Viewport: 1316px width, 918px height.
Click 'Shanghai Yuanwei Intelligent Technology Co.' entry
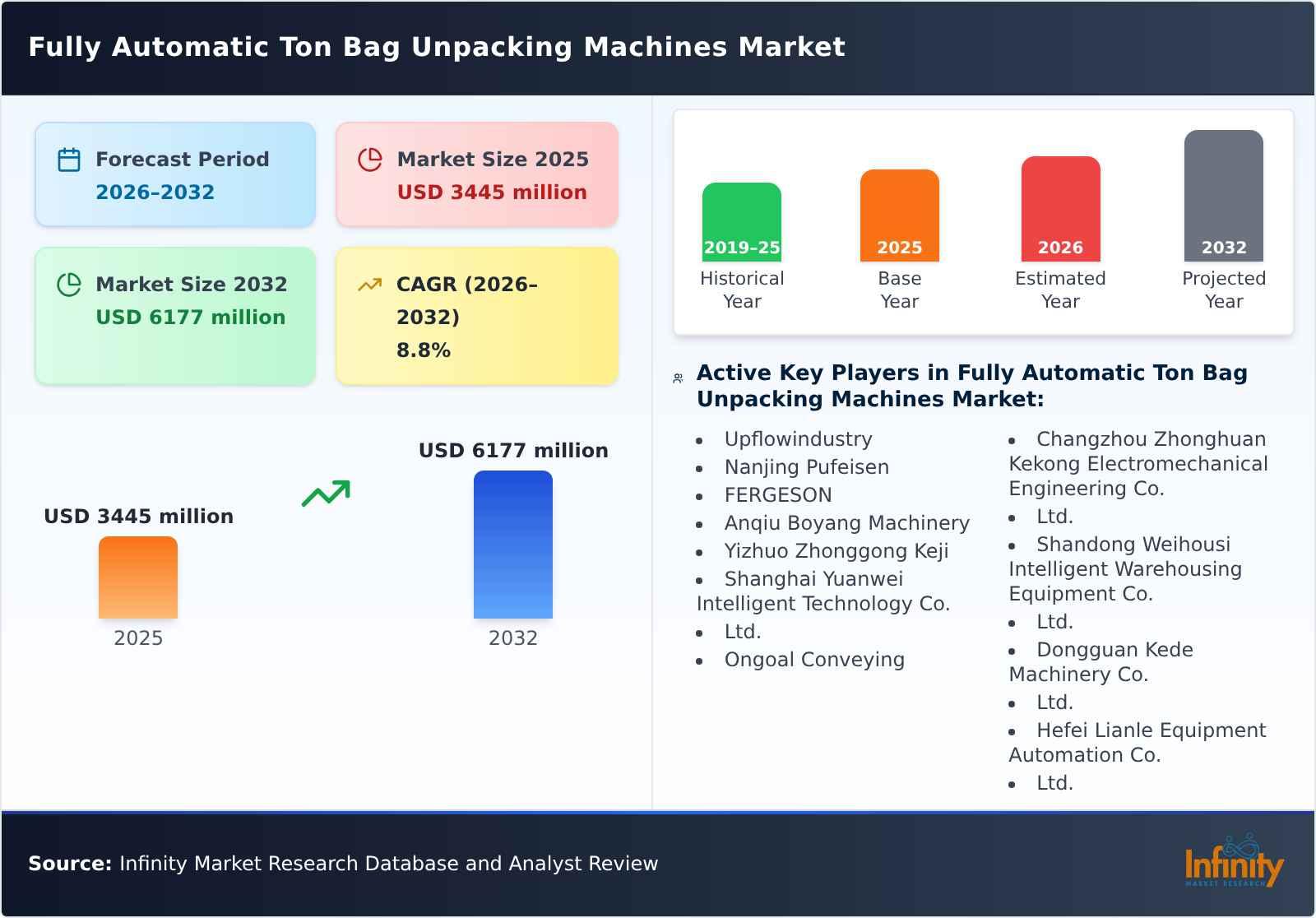[x=823, y=591]
